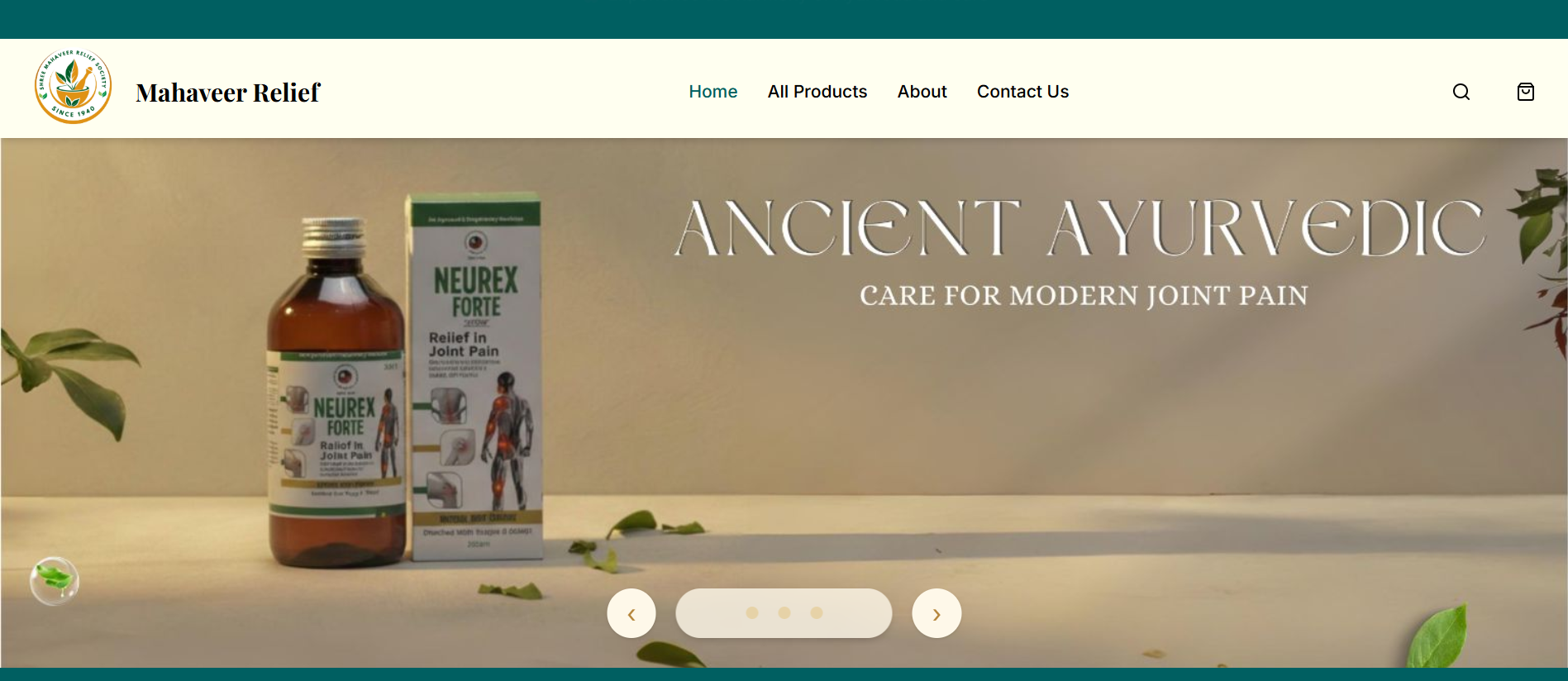Click the Neurex Forte product box image
Viewport: 1568px width, 681px height.
(x=475, y=376)
